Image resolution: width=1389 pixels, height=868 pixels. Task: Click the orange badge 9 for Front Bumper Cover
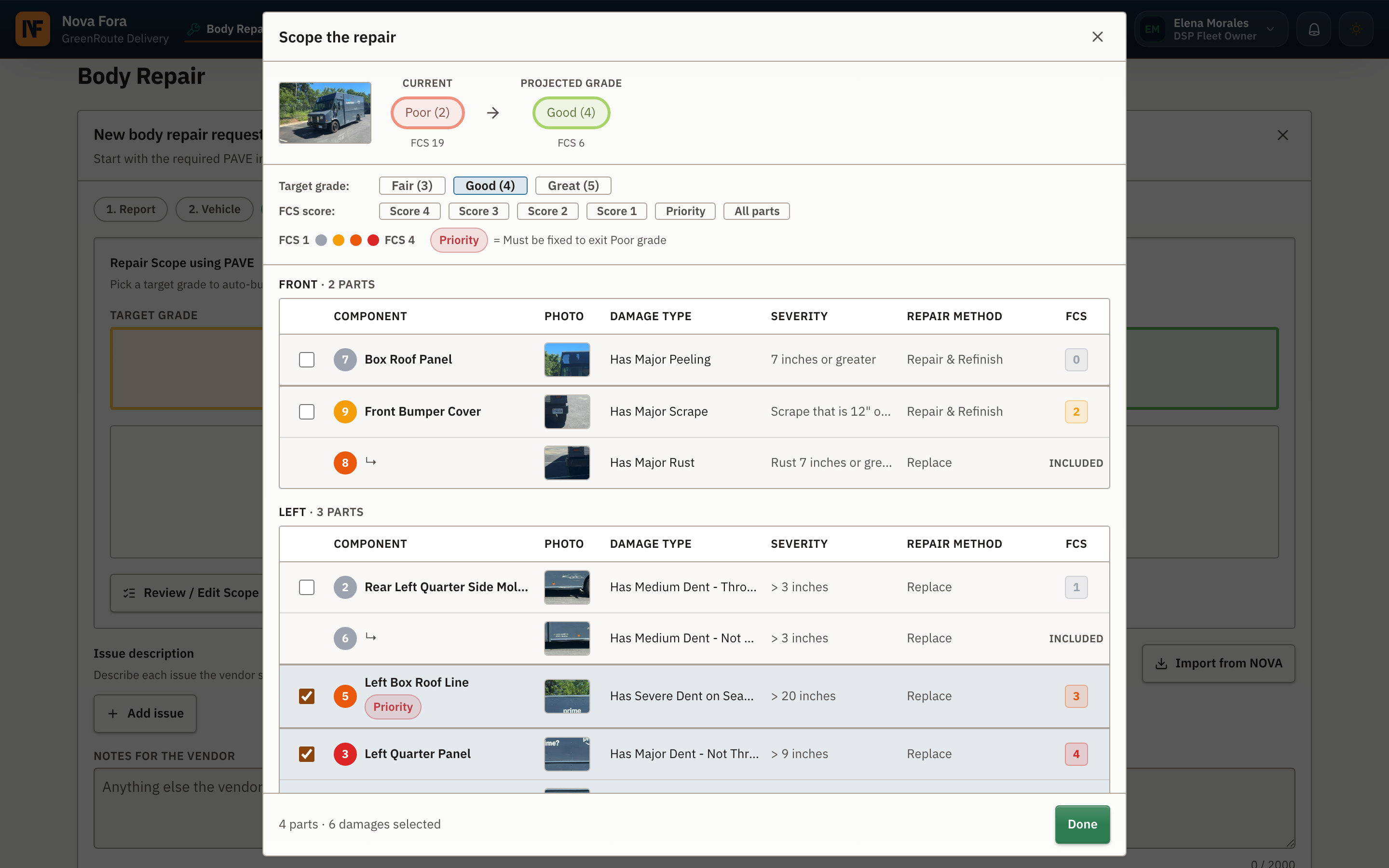345,412
